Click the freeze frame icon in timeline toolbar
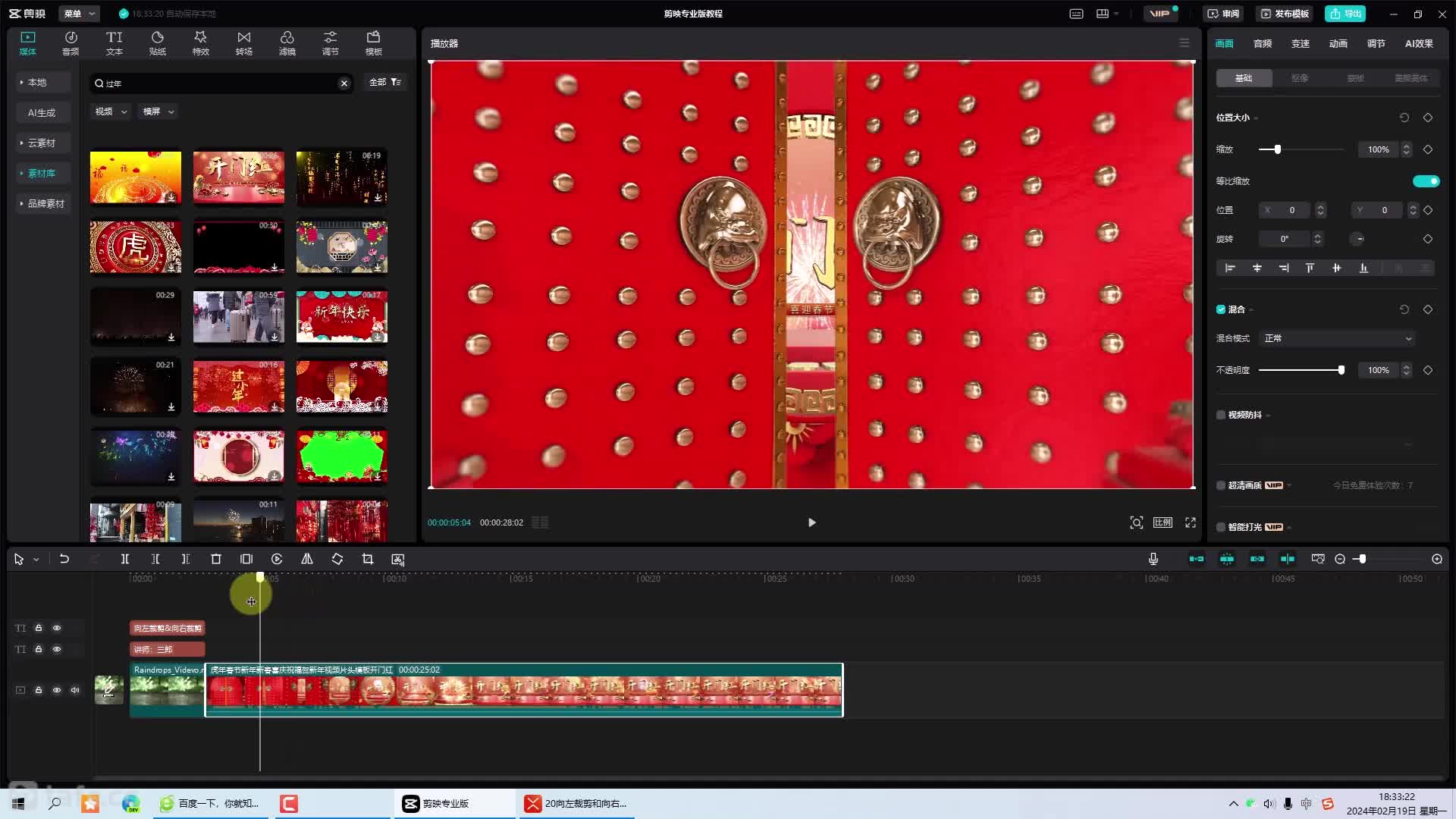Image resolution: width=1456 pixels, height=819 pixels. click(246, 559)
